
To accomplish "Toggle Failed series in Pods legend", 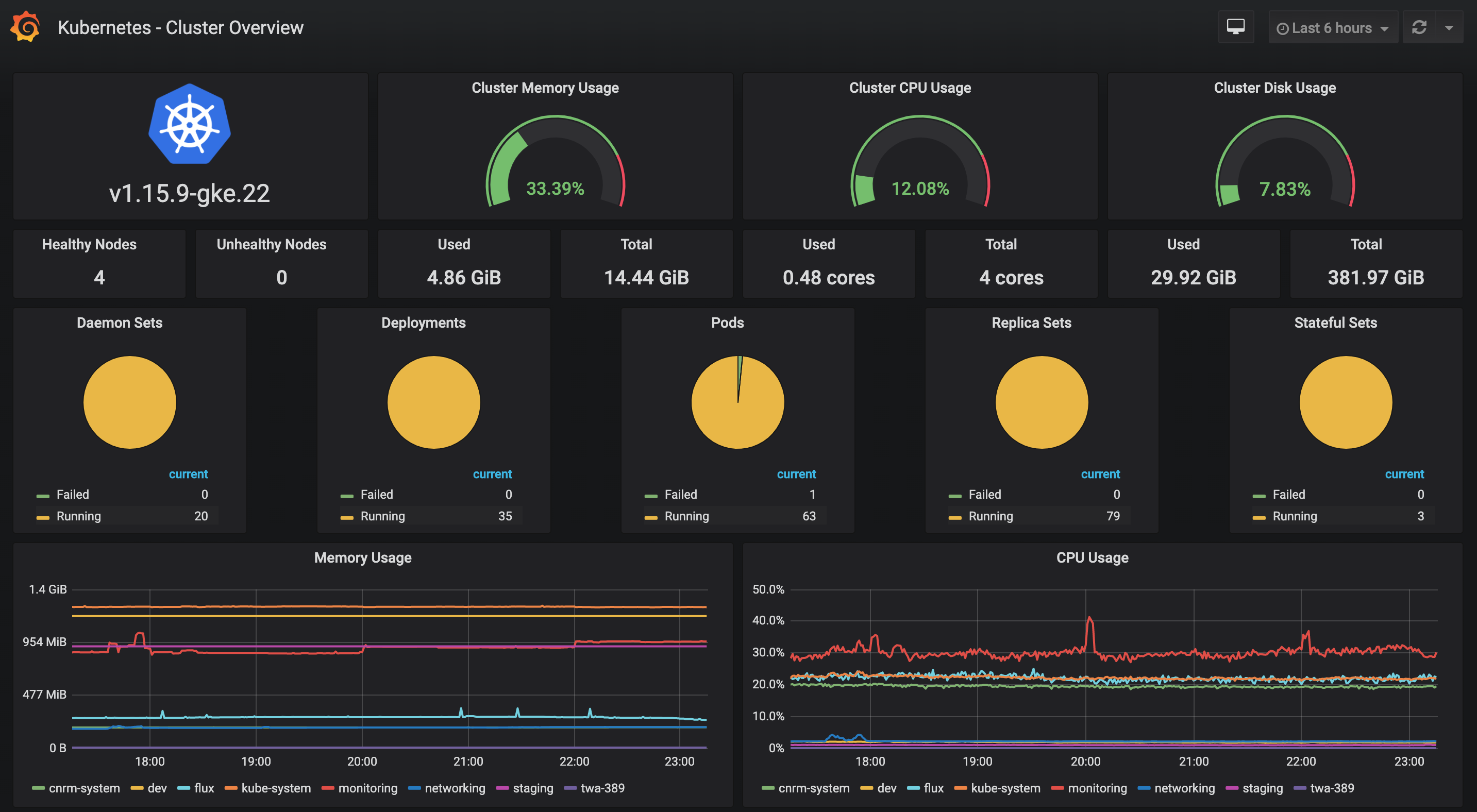I will 680,494.
